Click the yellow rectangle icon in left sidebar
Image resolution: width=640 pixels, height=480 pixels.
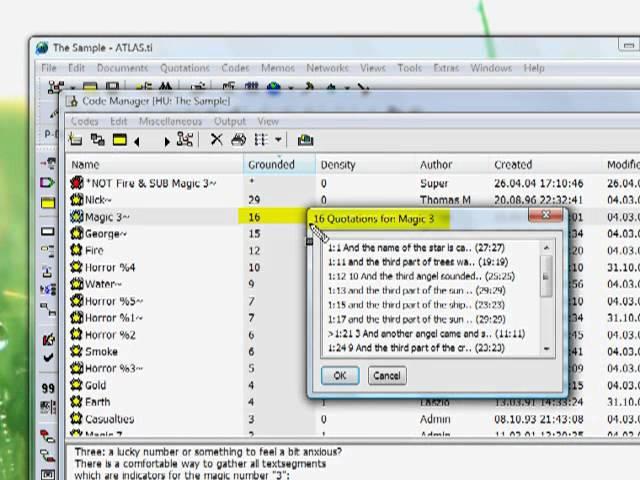[x=48, y=203]
